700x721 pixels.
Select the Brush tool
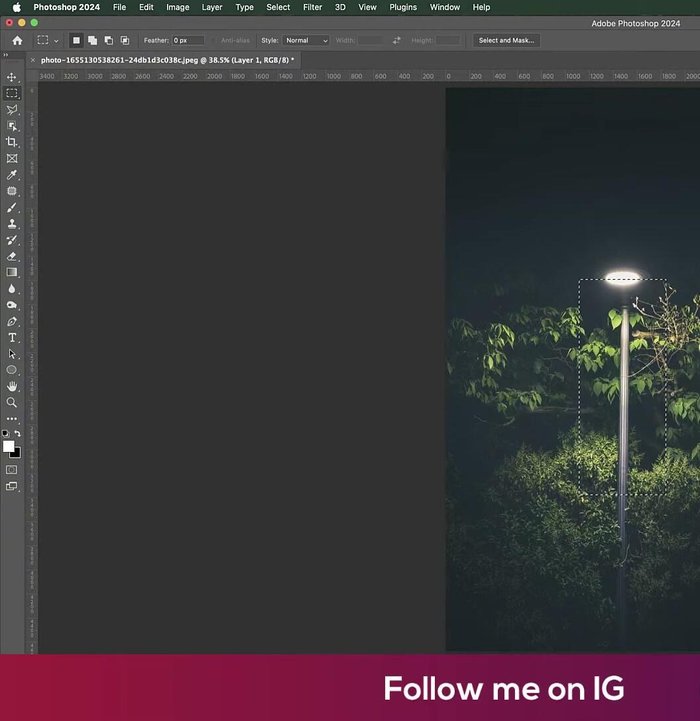click(x=12, y=207)
